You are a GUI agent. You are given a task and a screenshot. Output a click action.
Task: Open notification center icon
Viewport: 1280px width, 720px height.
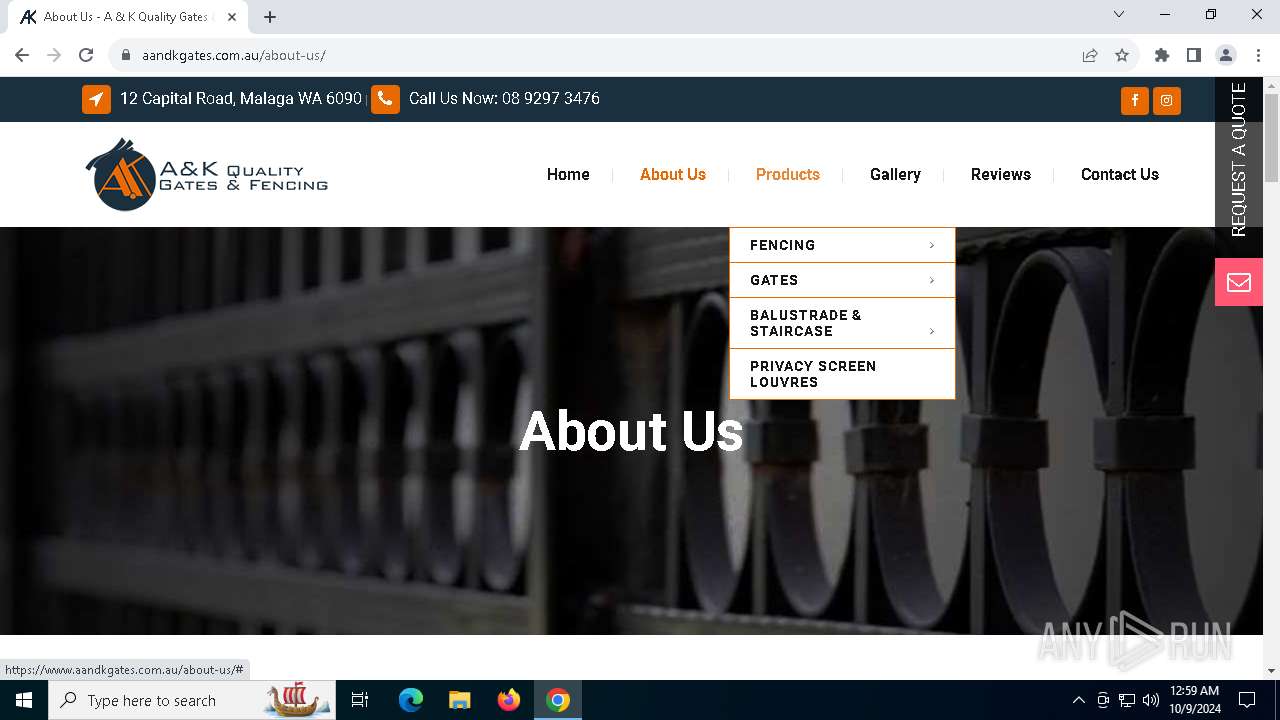point(1247,700)
